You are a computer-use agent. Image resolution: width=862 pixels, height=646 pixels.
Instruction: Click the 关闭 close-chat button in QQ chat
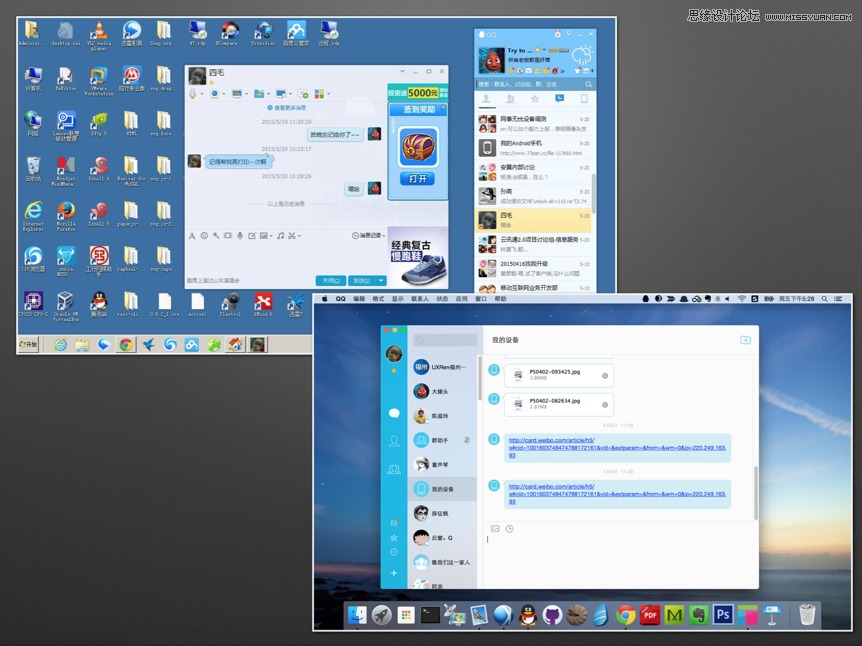pyautogui.click(x=331, y=280)
